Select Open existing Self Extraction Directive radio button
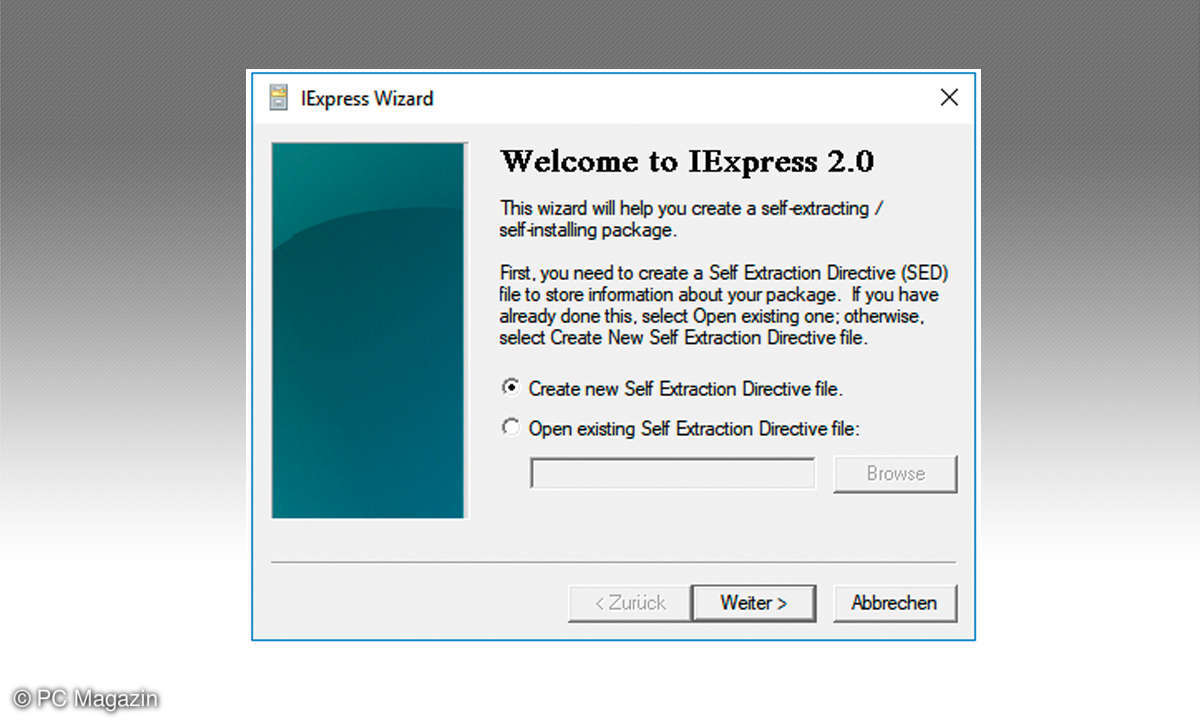Screen dimensions: 1200x720 [512, 428]
